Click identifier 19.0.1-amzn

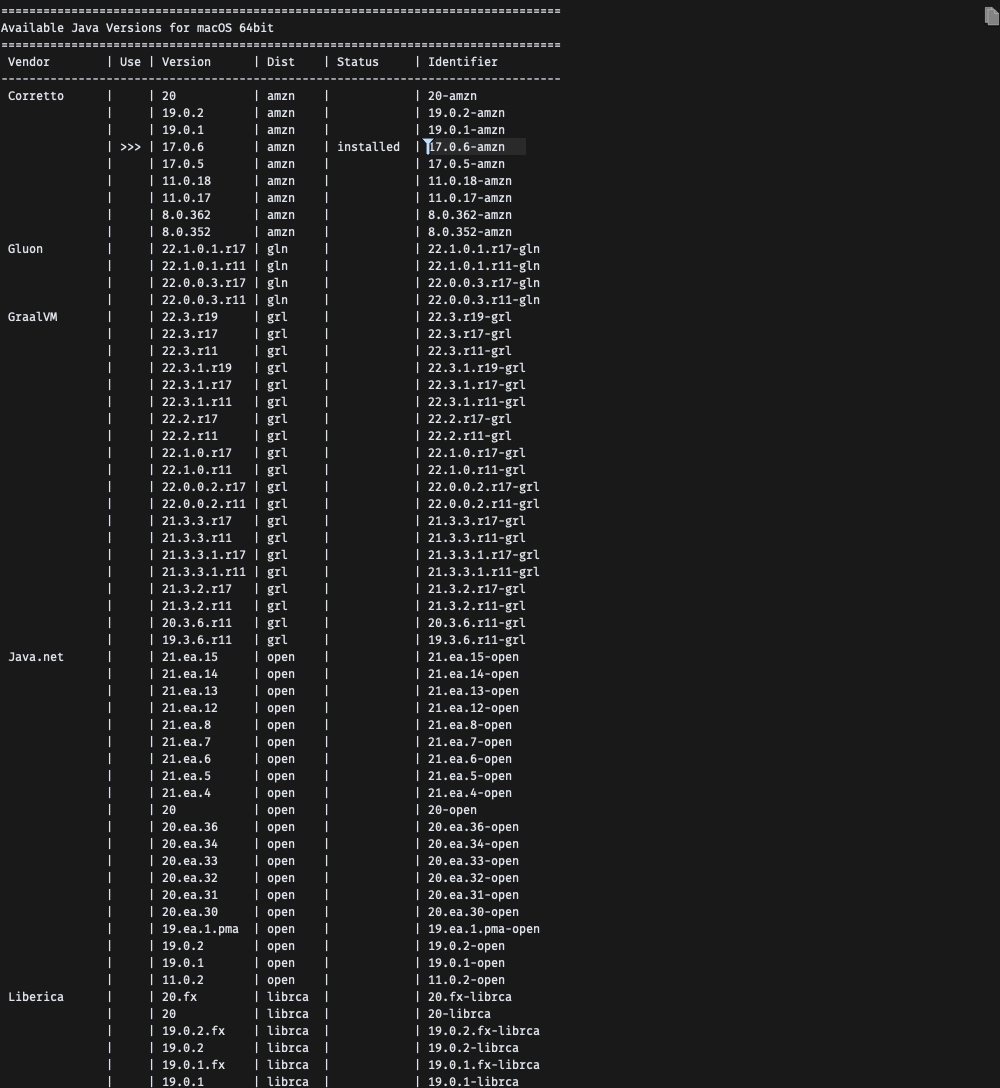(466, 130)
